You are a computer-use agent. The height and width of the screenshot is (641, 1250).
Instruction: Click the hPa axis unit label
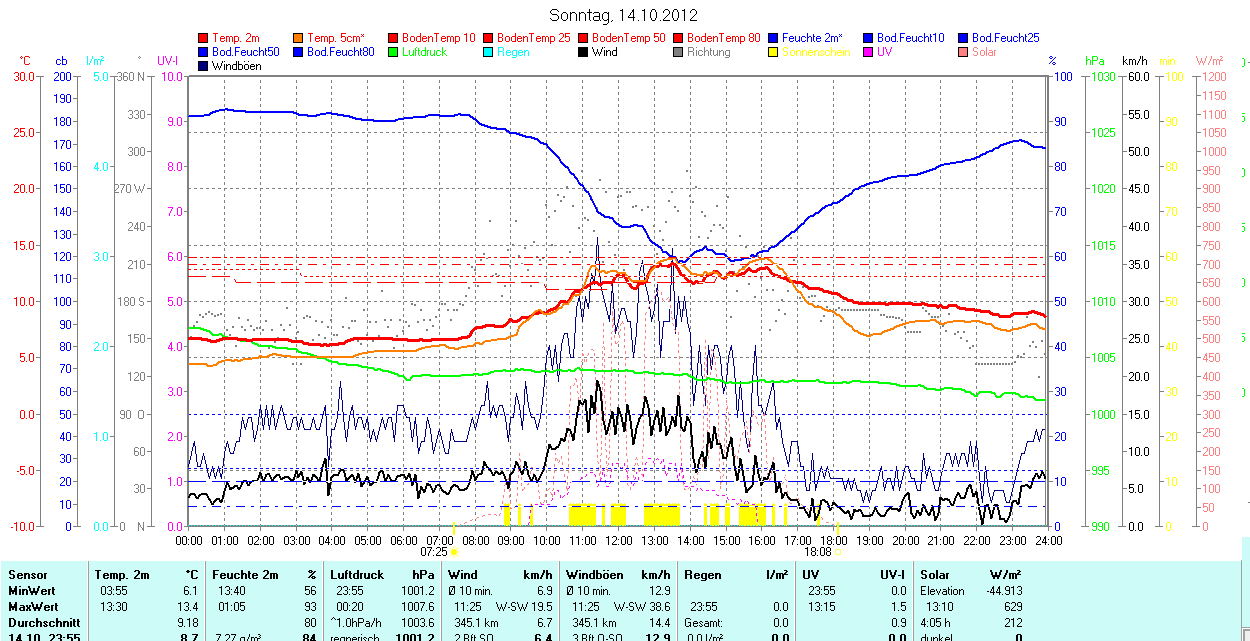pyautogui.click(x=1095, y=61)
